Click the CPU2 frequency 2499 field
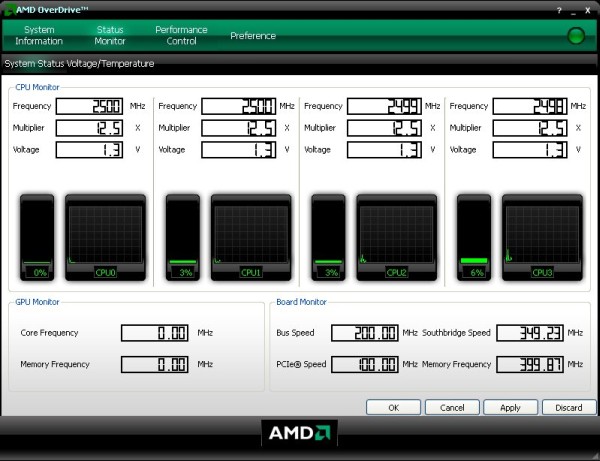600x461 pixels. (384, 106)
